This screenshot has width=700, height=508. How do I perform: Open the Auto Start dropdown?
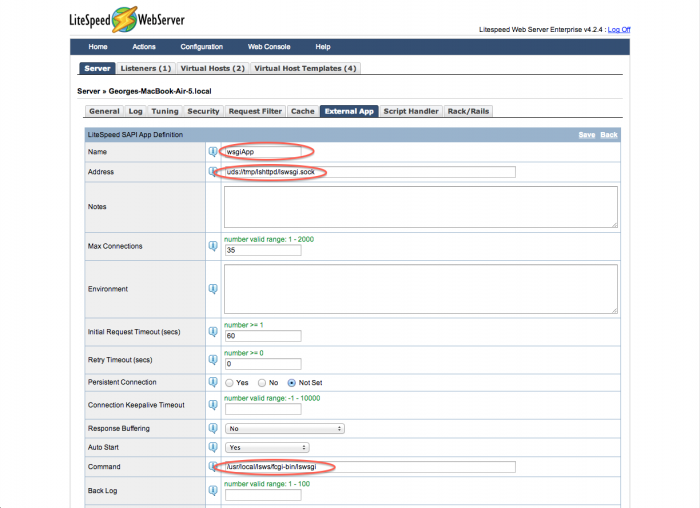267,447
